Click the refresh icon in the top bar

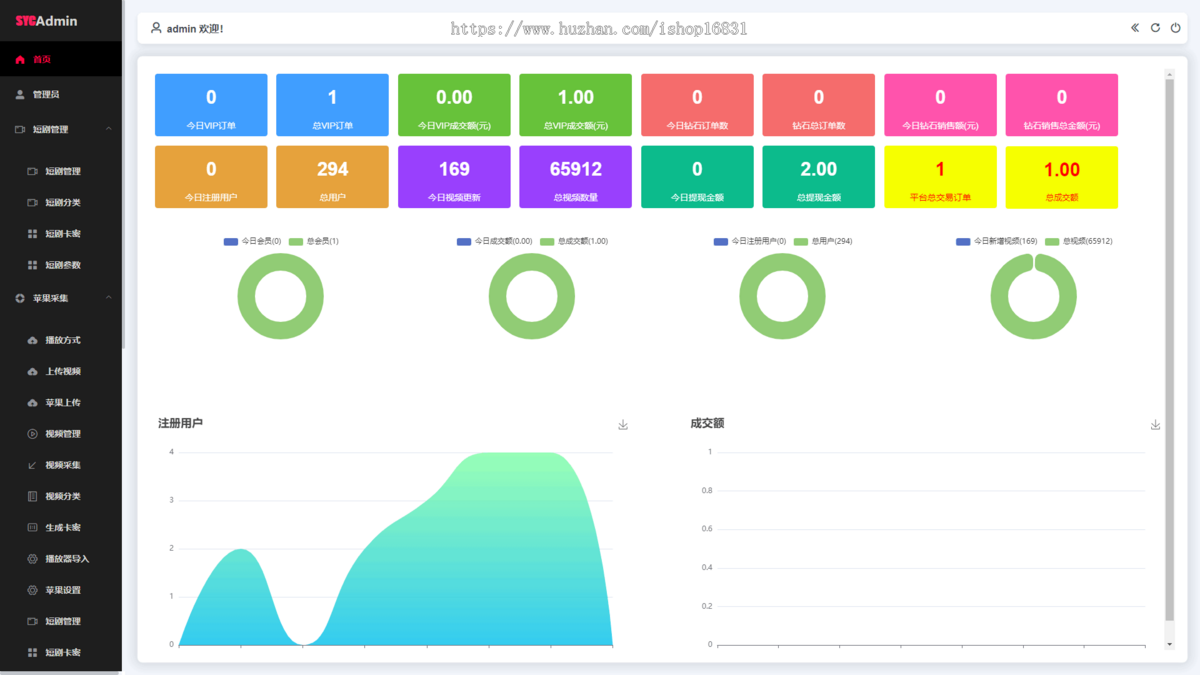point(1155,28)
